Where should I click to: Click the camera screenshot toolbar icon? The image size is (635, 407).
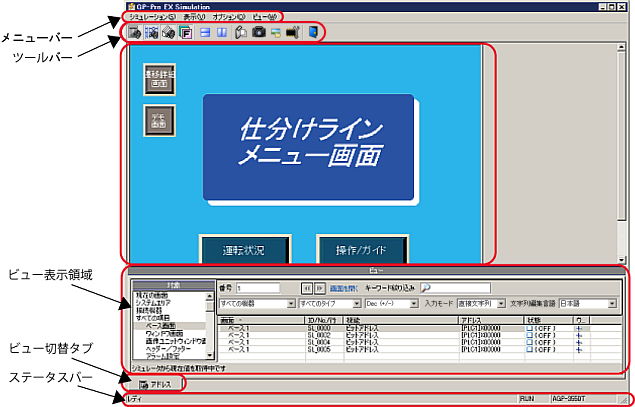[x=258, y=33]
